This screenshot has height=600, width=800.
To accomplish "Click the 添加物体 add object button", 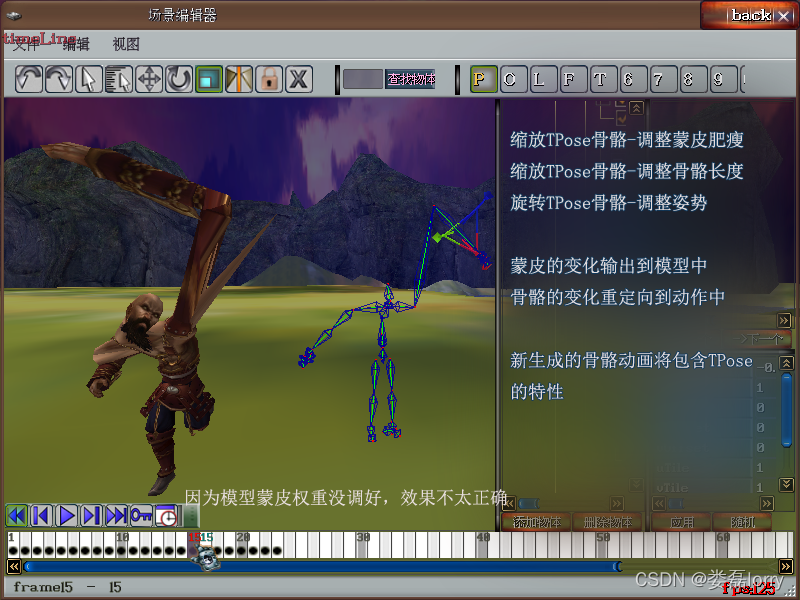I will [536, 522].
